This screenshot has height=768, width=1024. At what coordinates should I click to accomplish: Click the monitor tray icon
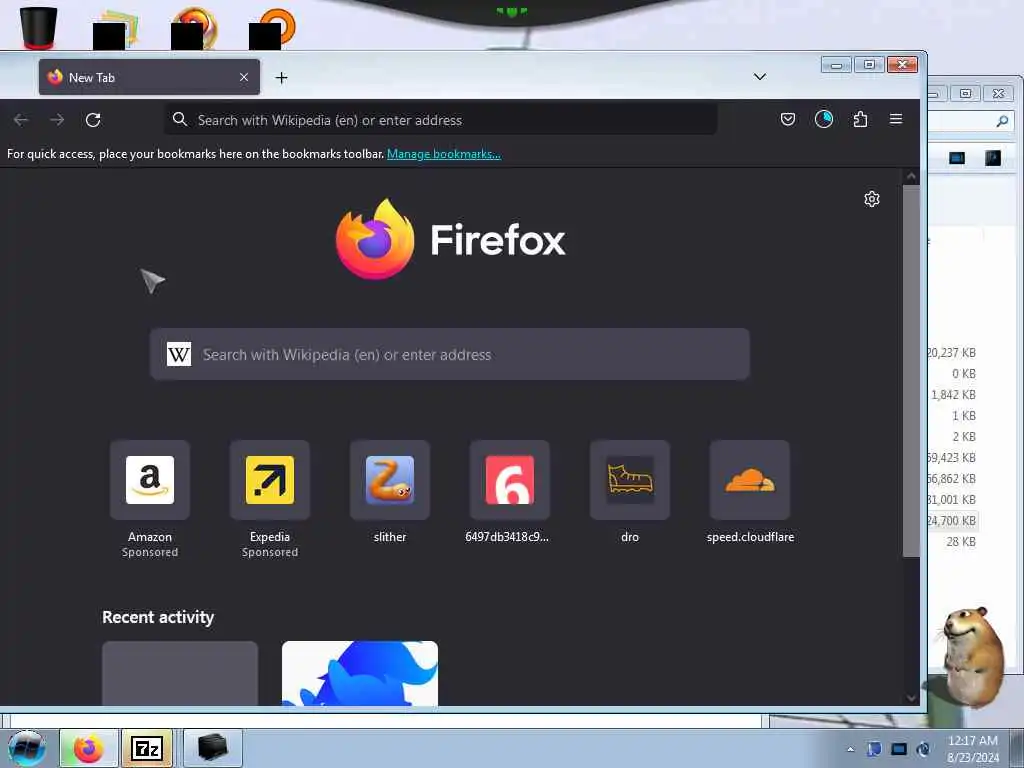click(x=899, y=749)
